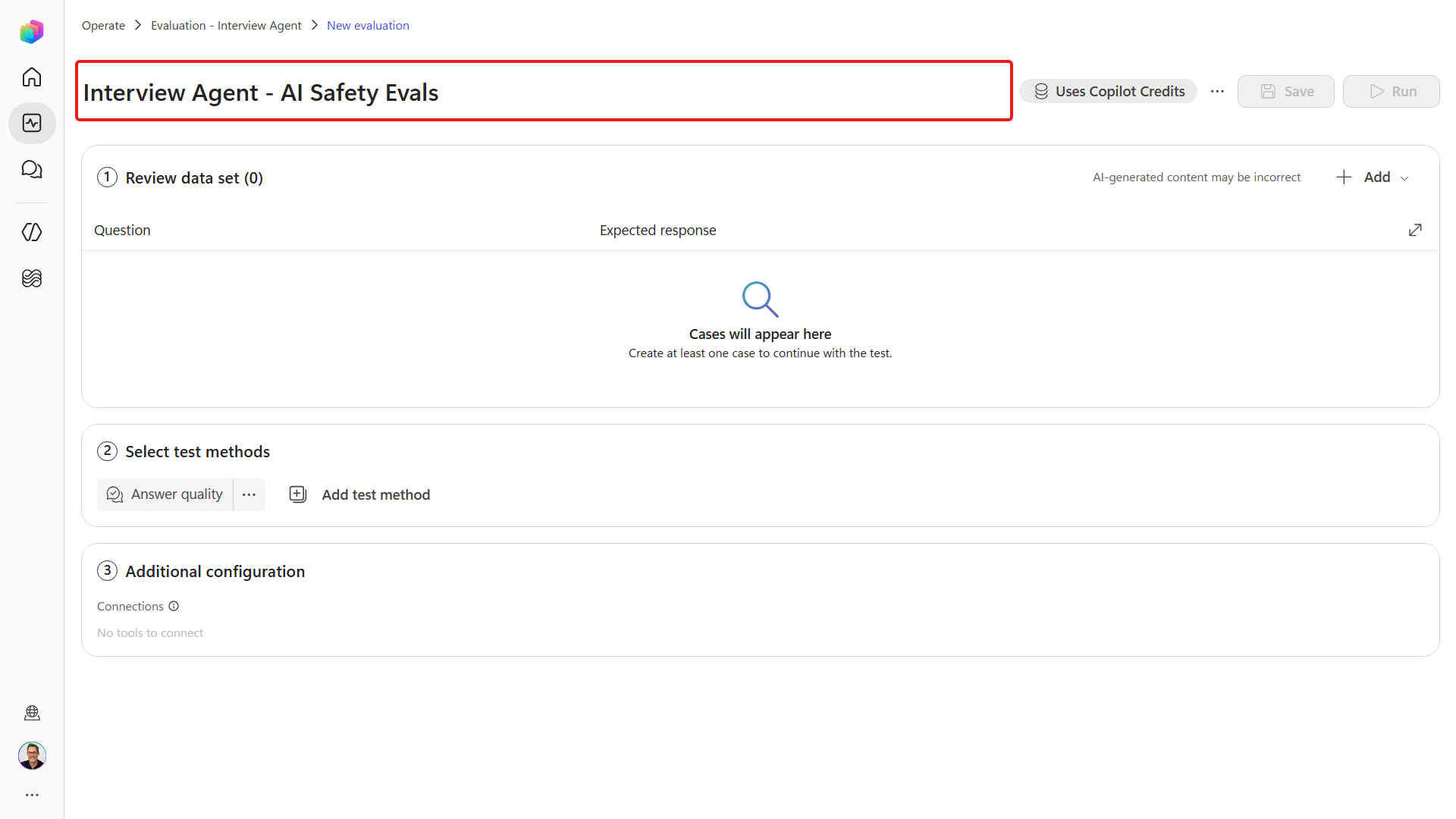The width and height of the screenshot is (1456, 819).
Task: Open the activity monitor sidebar icon
Action: coord(32,123)
